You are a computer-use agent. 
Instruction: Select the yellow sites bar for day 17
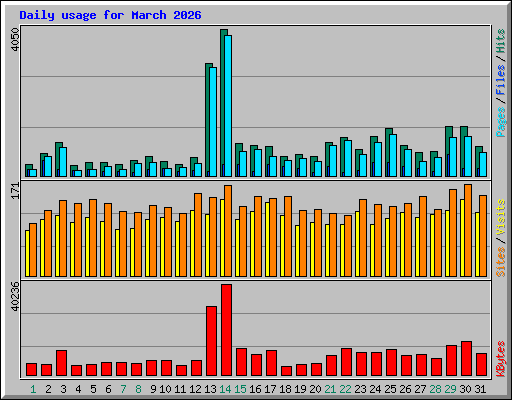(267, 239)
